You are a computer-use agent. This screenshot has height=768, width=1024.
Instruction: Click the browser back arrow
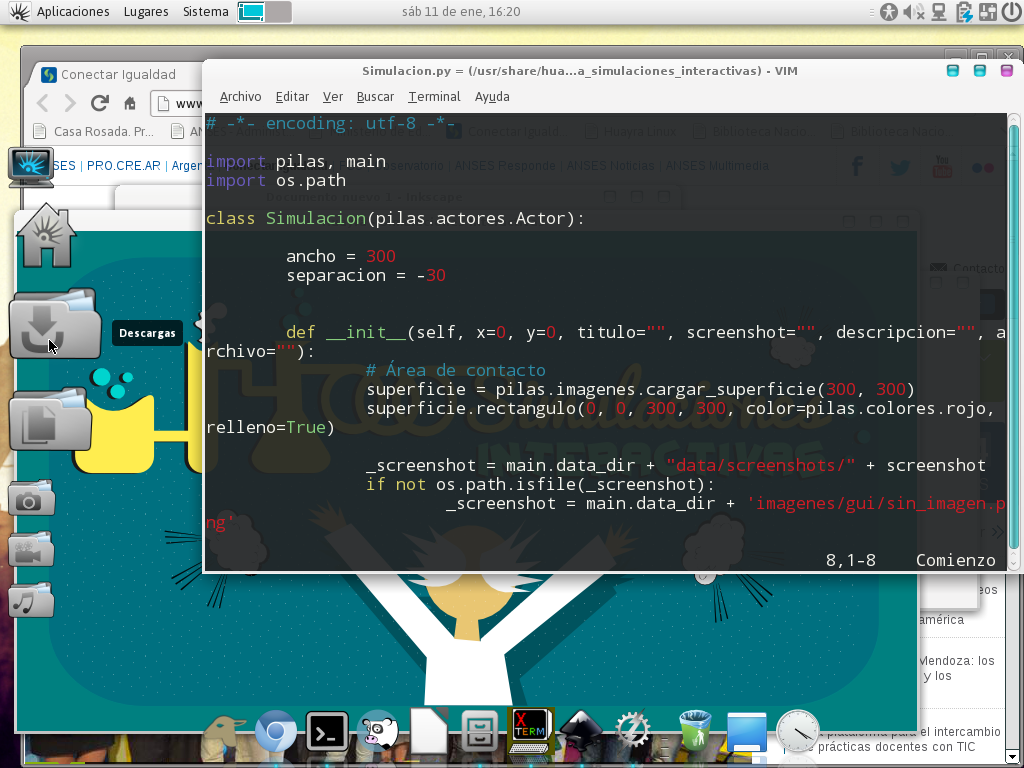pyautogui.click(x=43, y=103)
